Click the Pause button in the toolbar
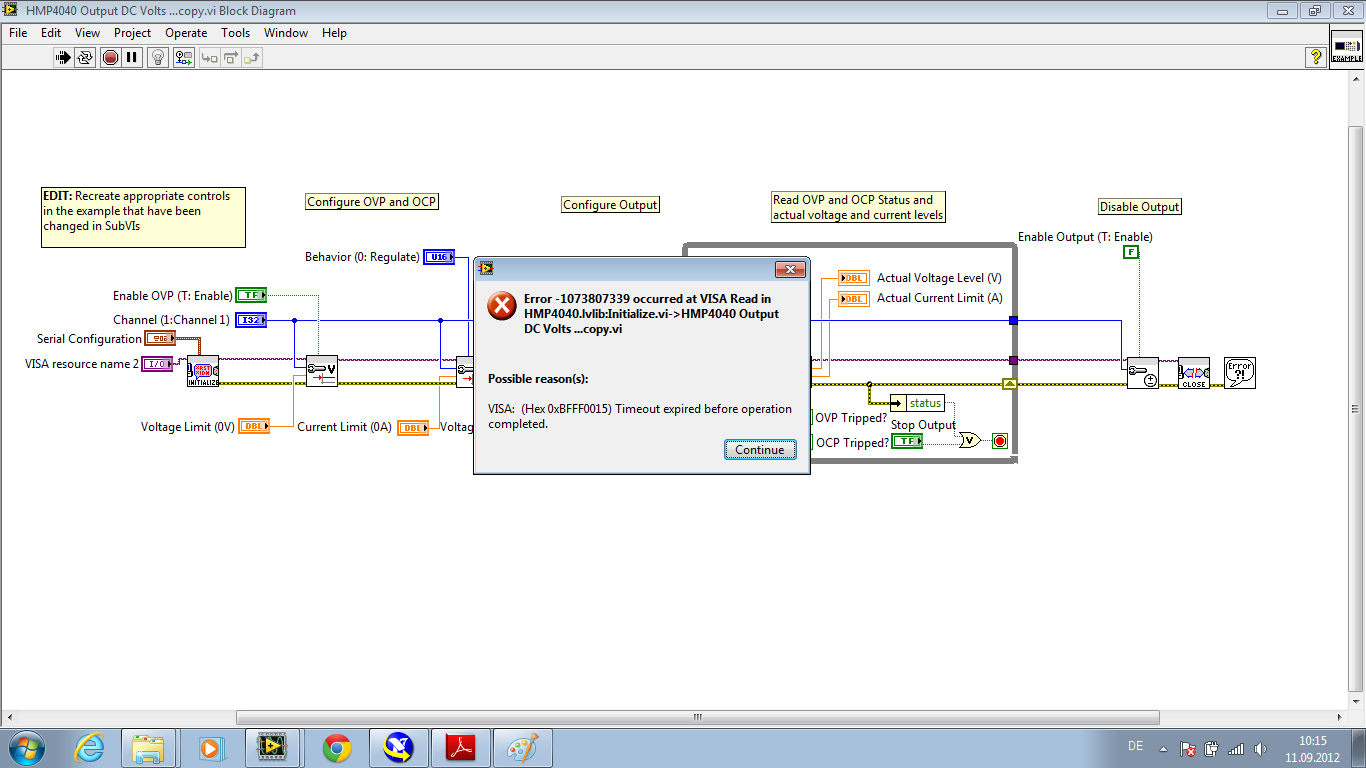 [132, 57]
